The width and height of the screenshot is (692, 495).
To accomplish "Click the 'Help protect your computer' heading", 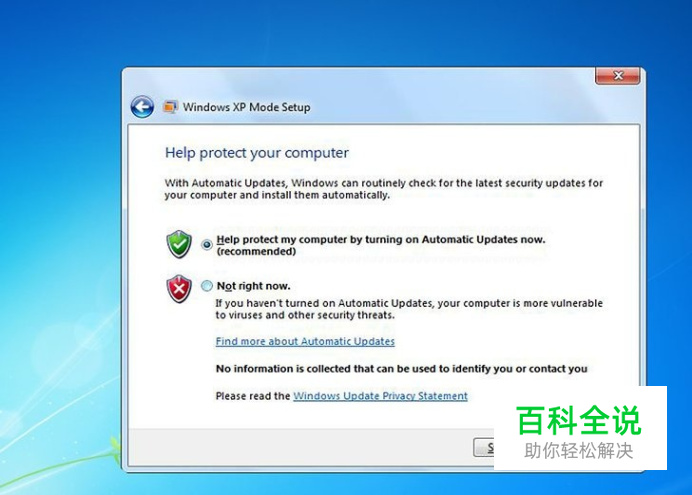I will (256, 153).
